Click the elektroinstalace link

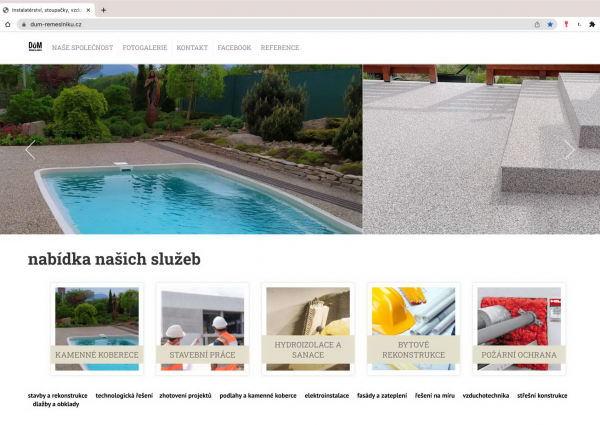[x=327, y=396]
